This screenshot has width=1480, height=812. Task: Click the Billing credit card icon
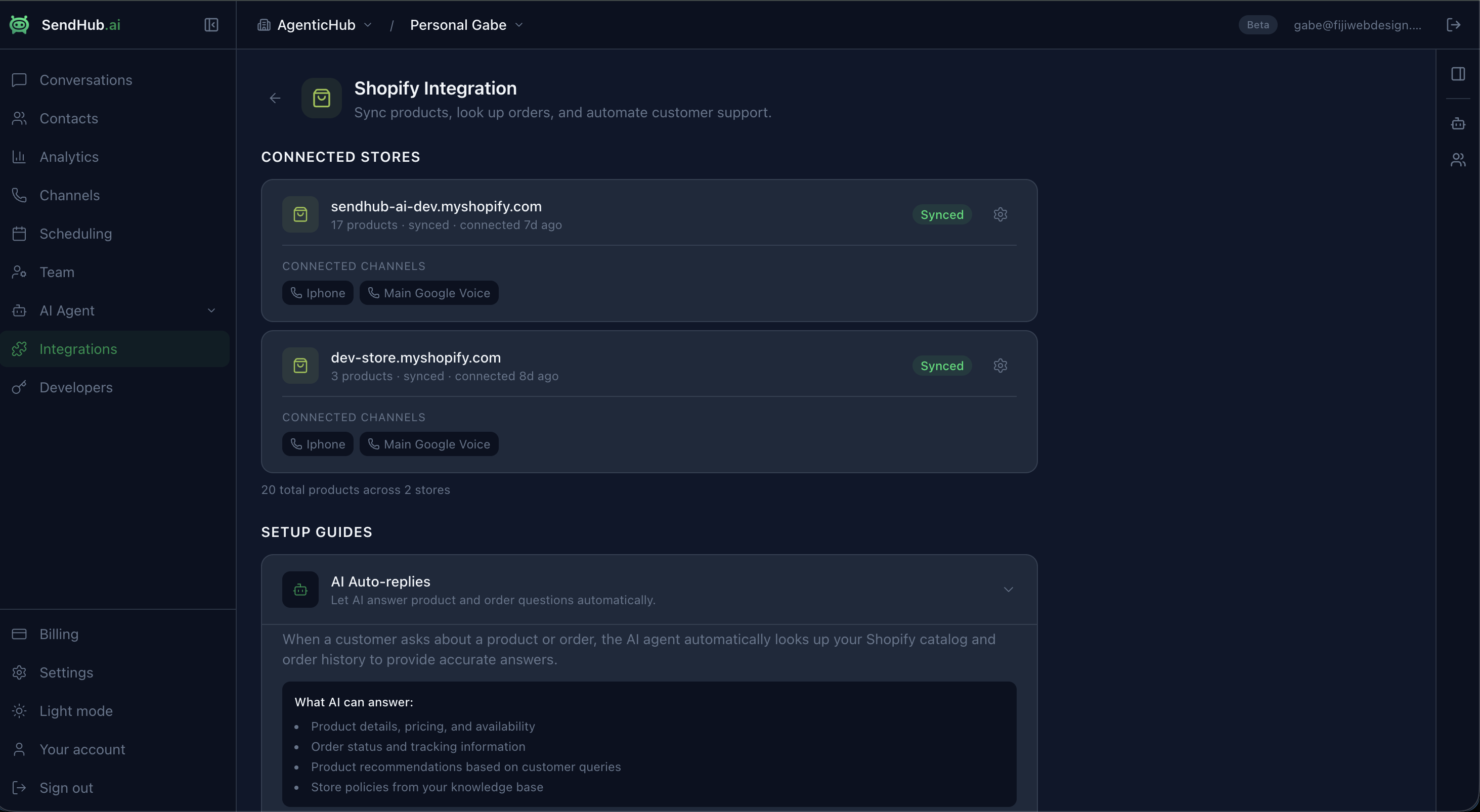coord(19,634)
